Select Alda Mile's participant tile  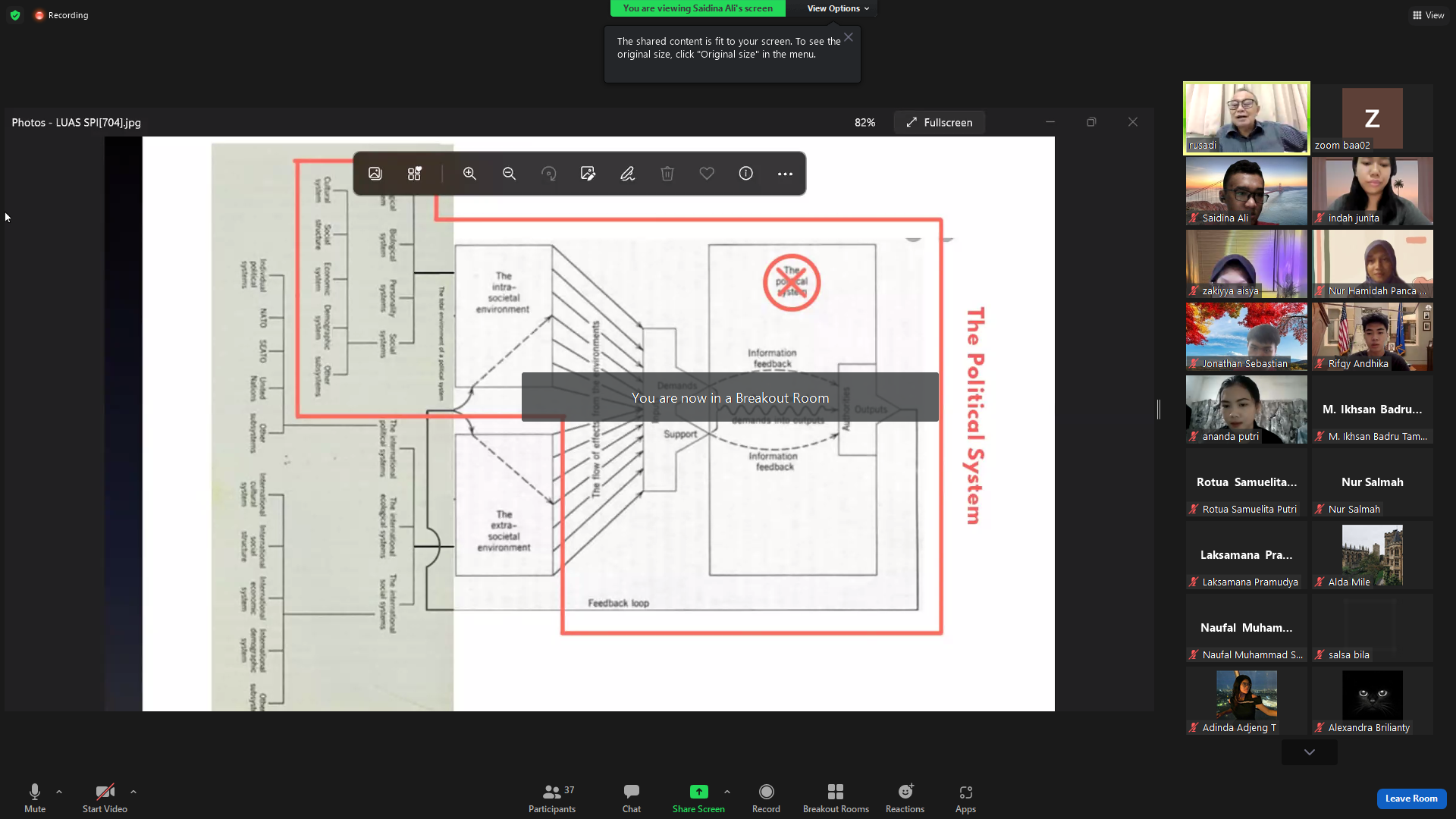point(1373,555)
